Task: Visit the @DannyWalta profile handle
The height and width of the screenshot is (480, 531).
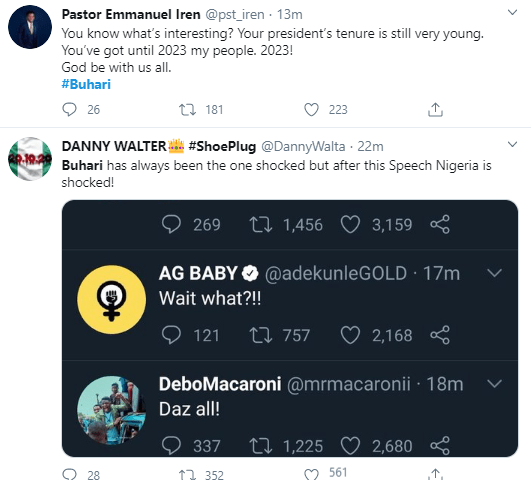Action: click(303, 147)
